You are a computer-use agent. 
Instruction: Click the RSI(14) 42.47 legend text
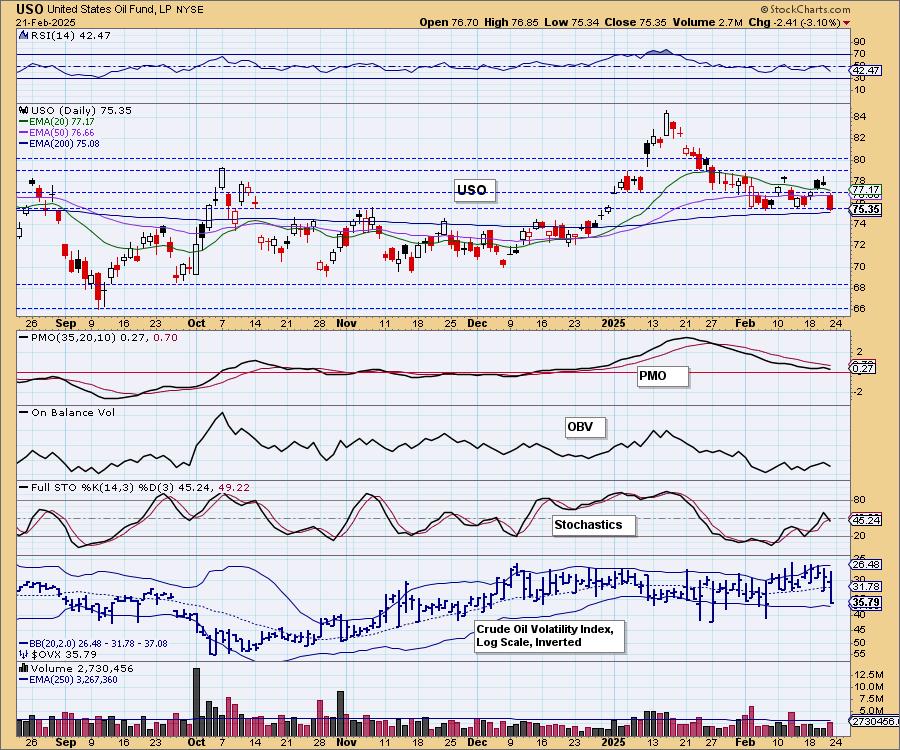[71, 35]
